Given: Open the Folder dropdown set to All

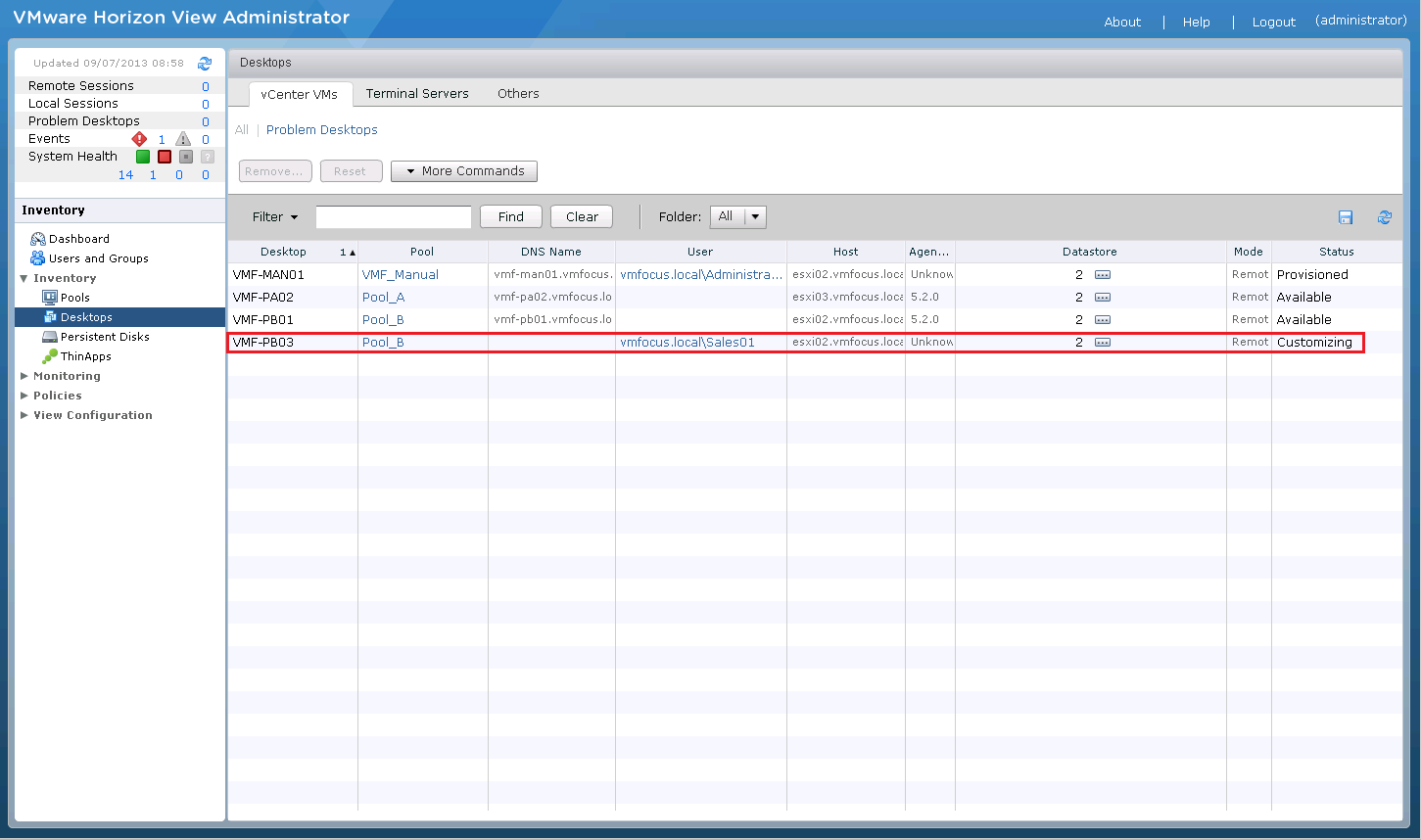Looking at the screenshot, I should [737, 217].
